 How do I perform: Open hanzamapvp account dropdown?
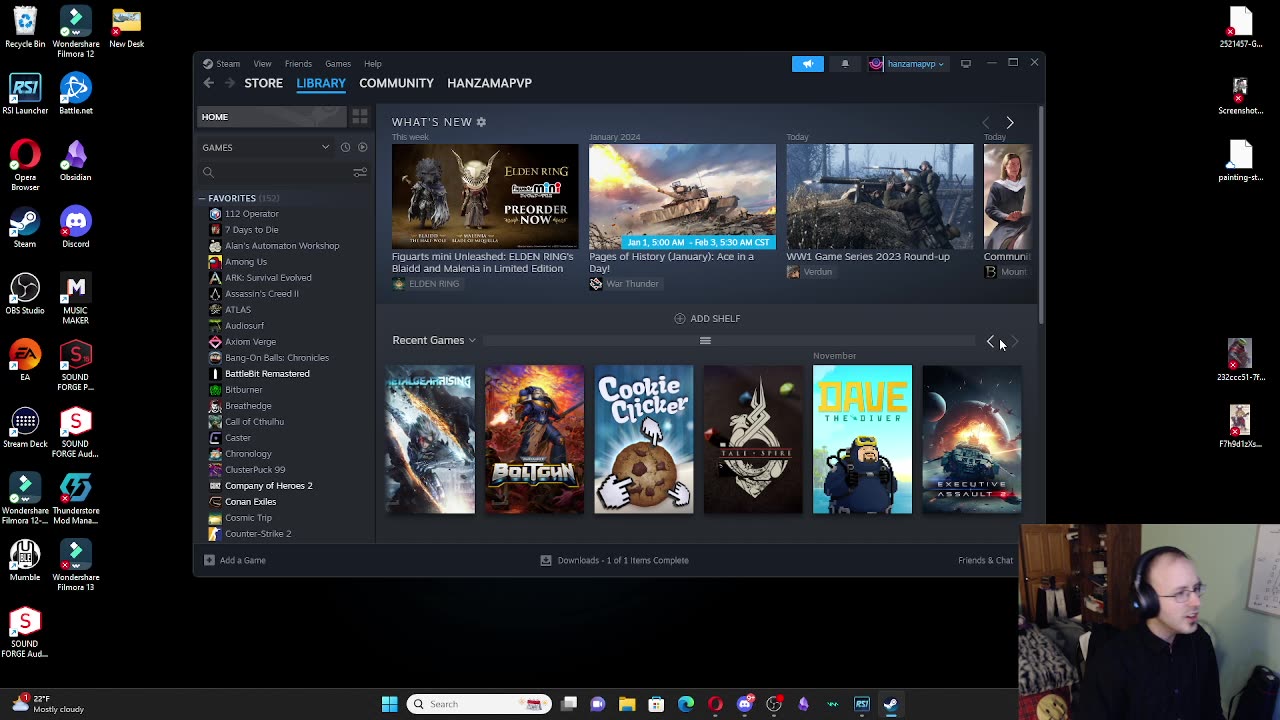[907, 64]
